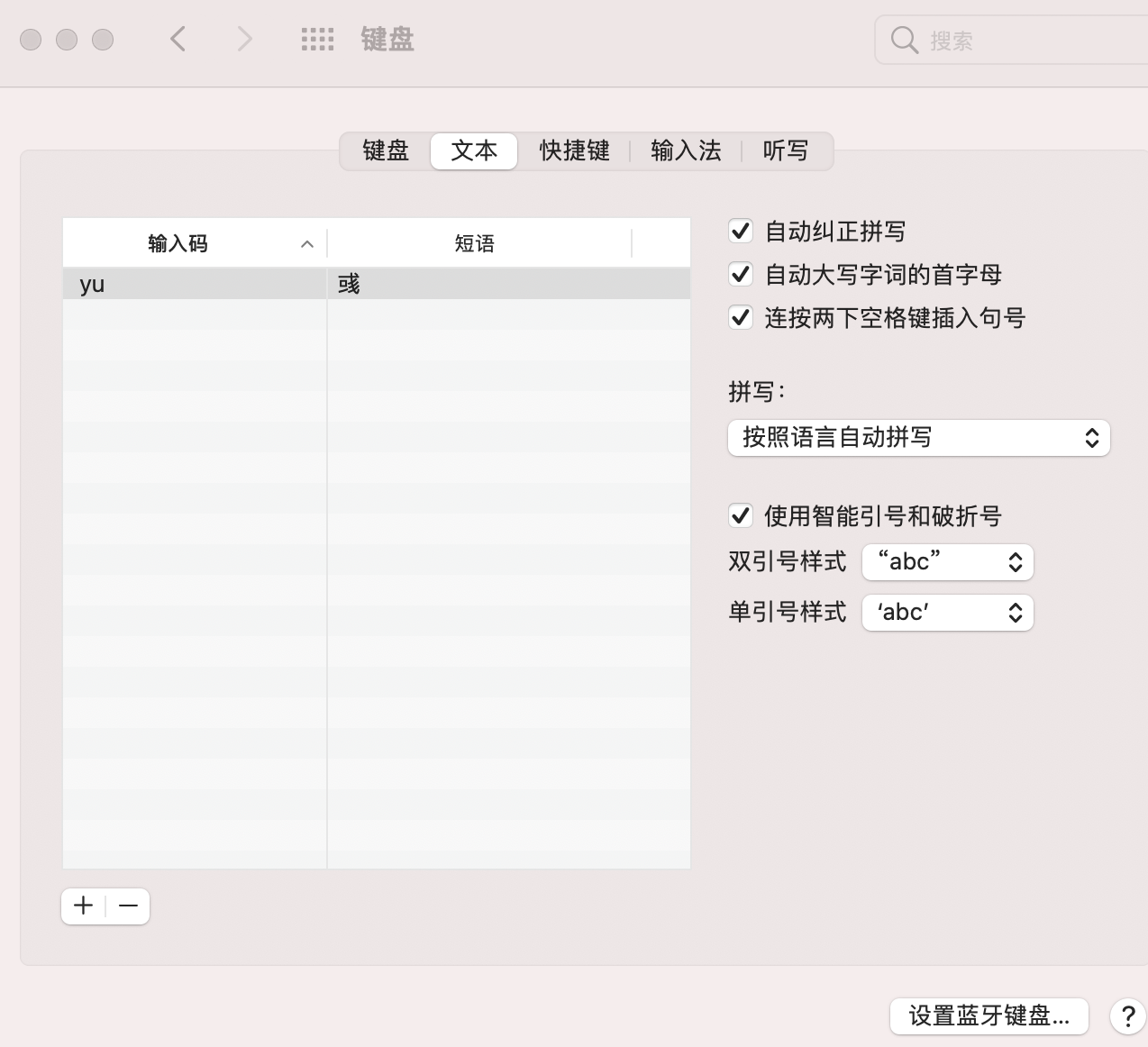Open the 单引号样式 dropdown
The height and width of the screenshot is (1047, 1148).
[947, 613]
